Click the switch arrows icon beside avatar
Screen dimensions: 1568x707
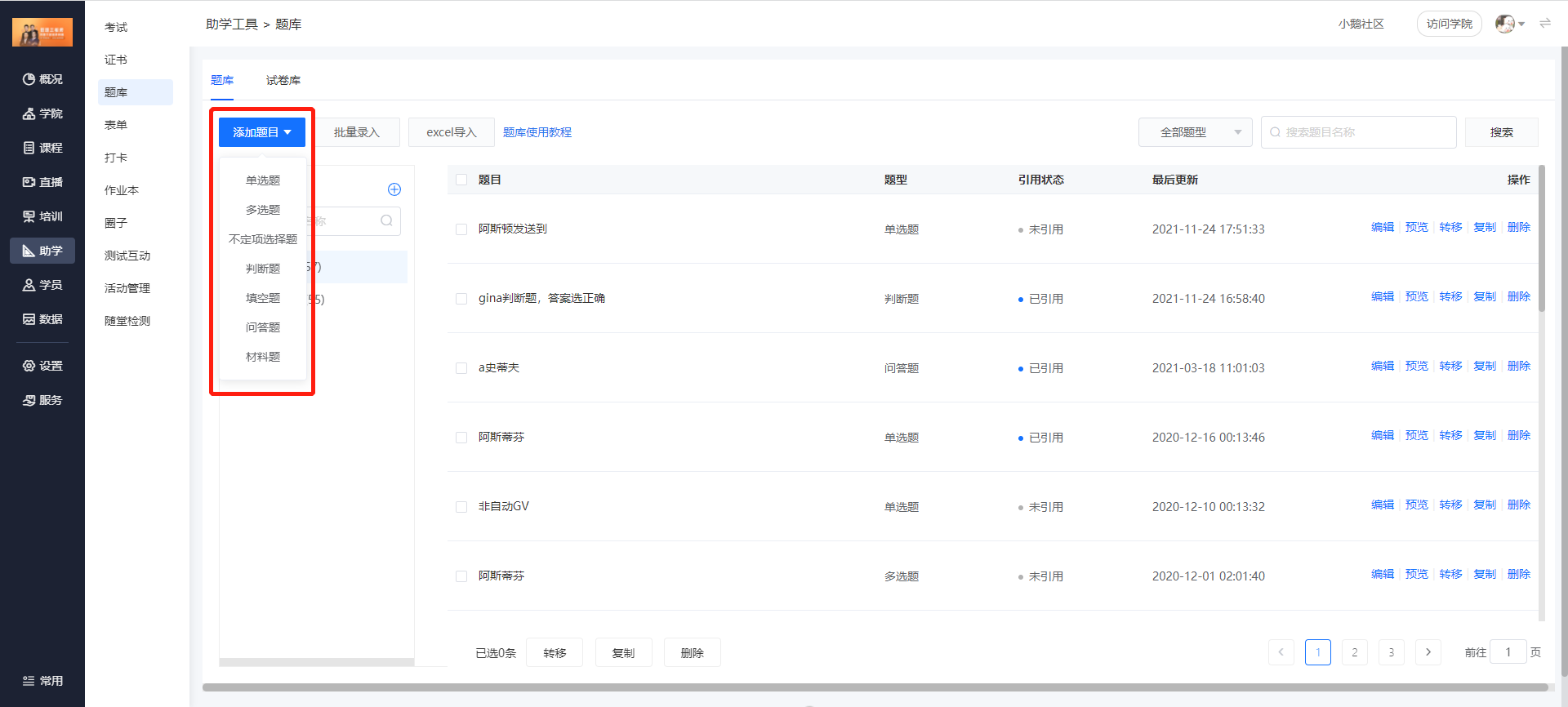click(1544, 24)
